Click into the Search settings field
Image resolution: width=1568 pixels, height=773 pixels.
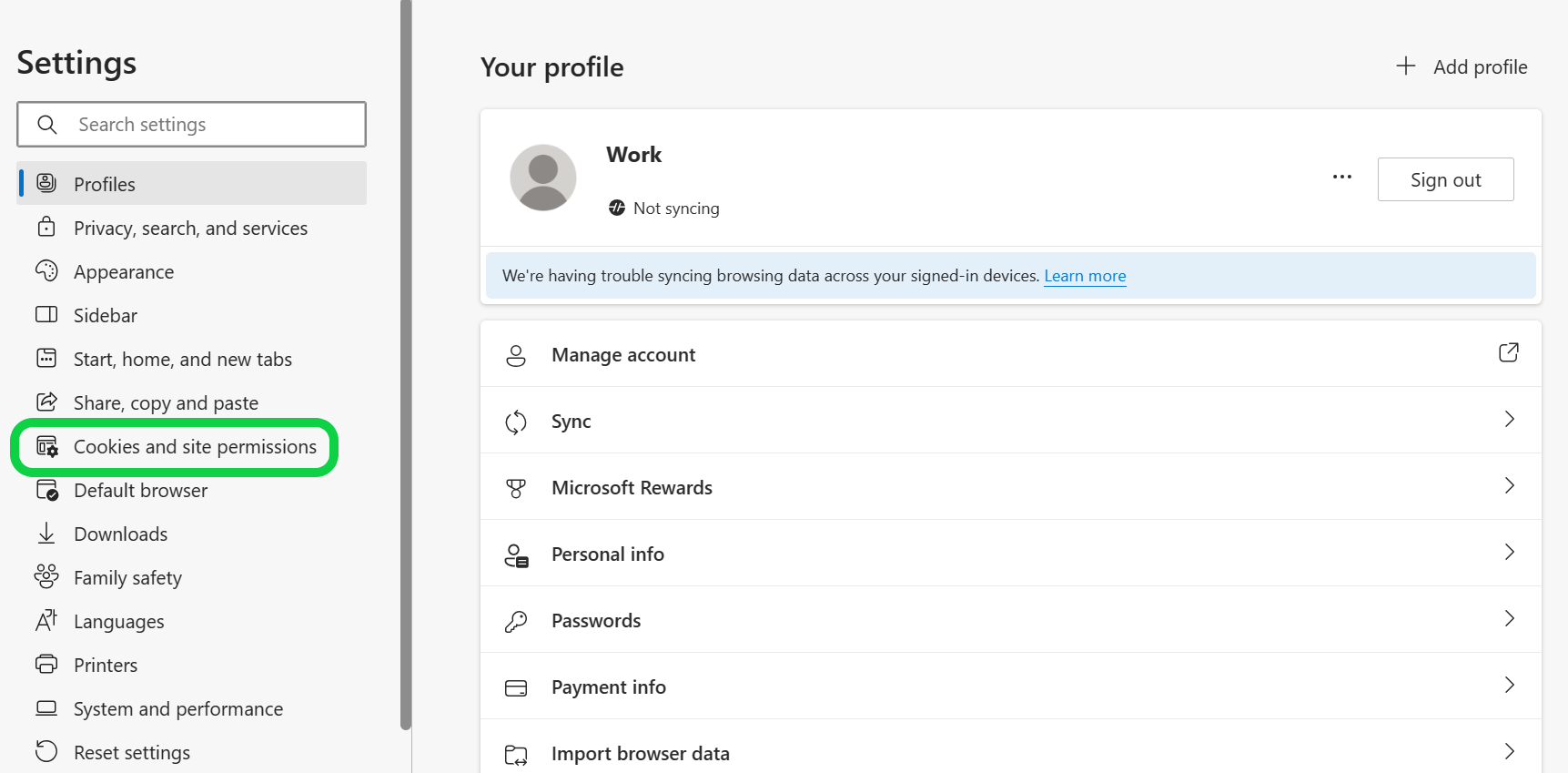(191, 124)
